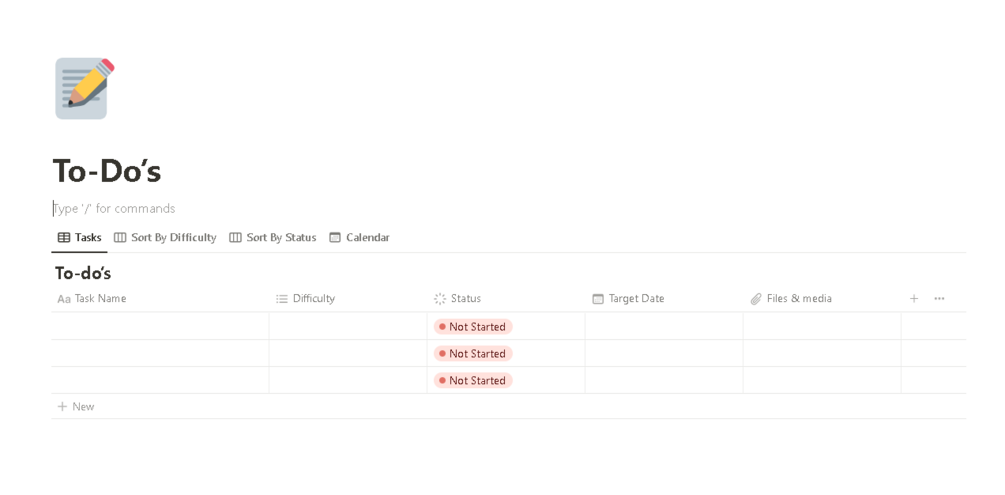Viewport: 1005px width, 495px height.
Task: Click first row's Target Date cell
Action: 663,327
